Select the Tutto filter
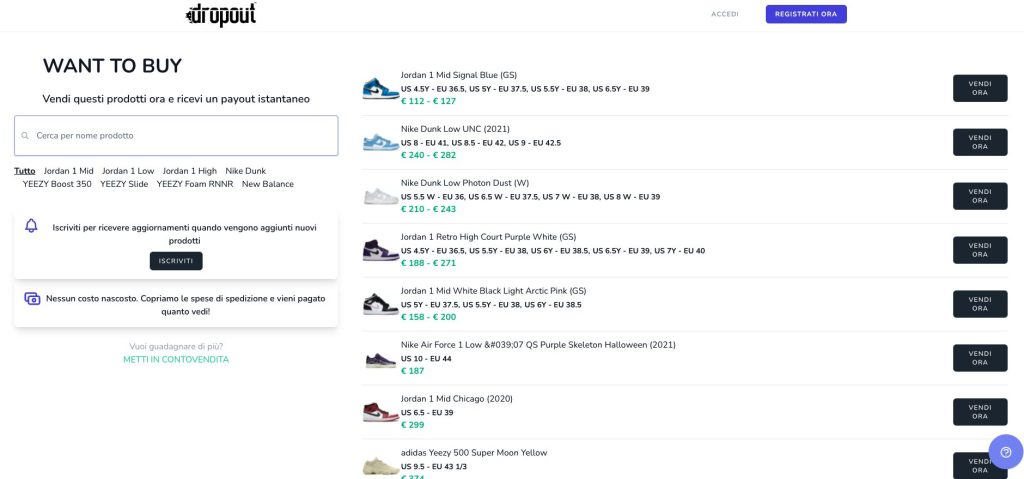This screenshot has width=1024, height=479. point(25,171)
